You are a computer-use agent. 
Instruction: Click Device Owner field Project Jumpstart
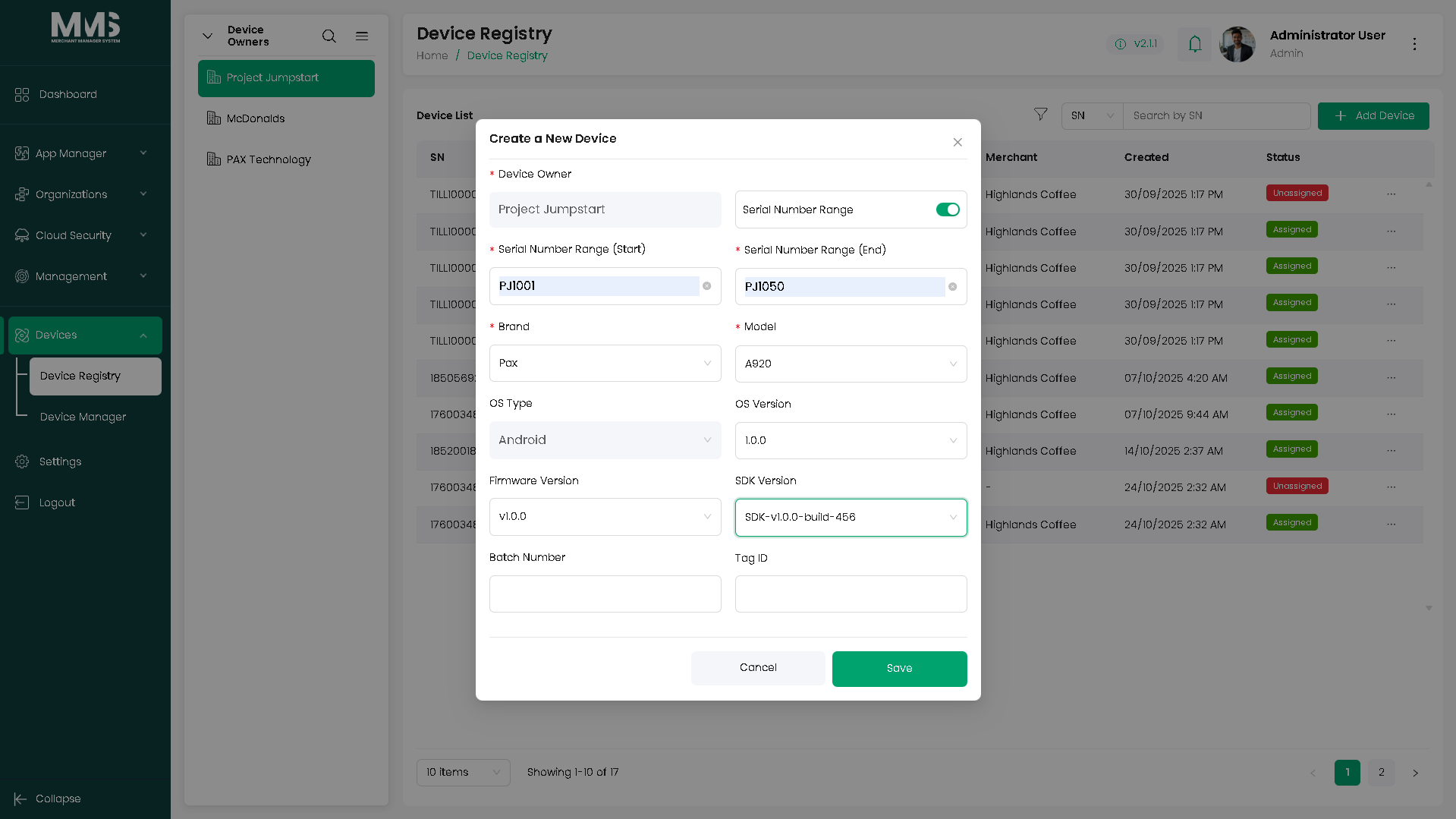tap(605, 209)
